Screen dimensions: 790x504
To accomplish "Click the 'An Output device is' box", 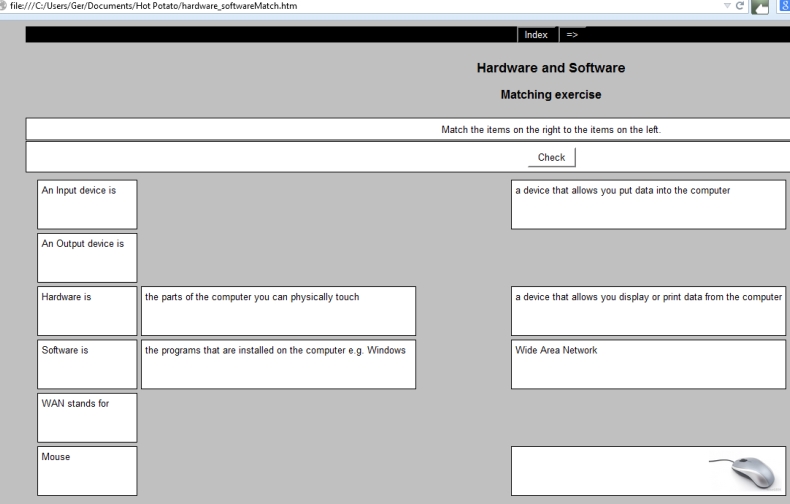I will pyautogui.click(x=87, y=257).
